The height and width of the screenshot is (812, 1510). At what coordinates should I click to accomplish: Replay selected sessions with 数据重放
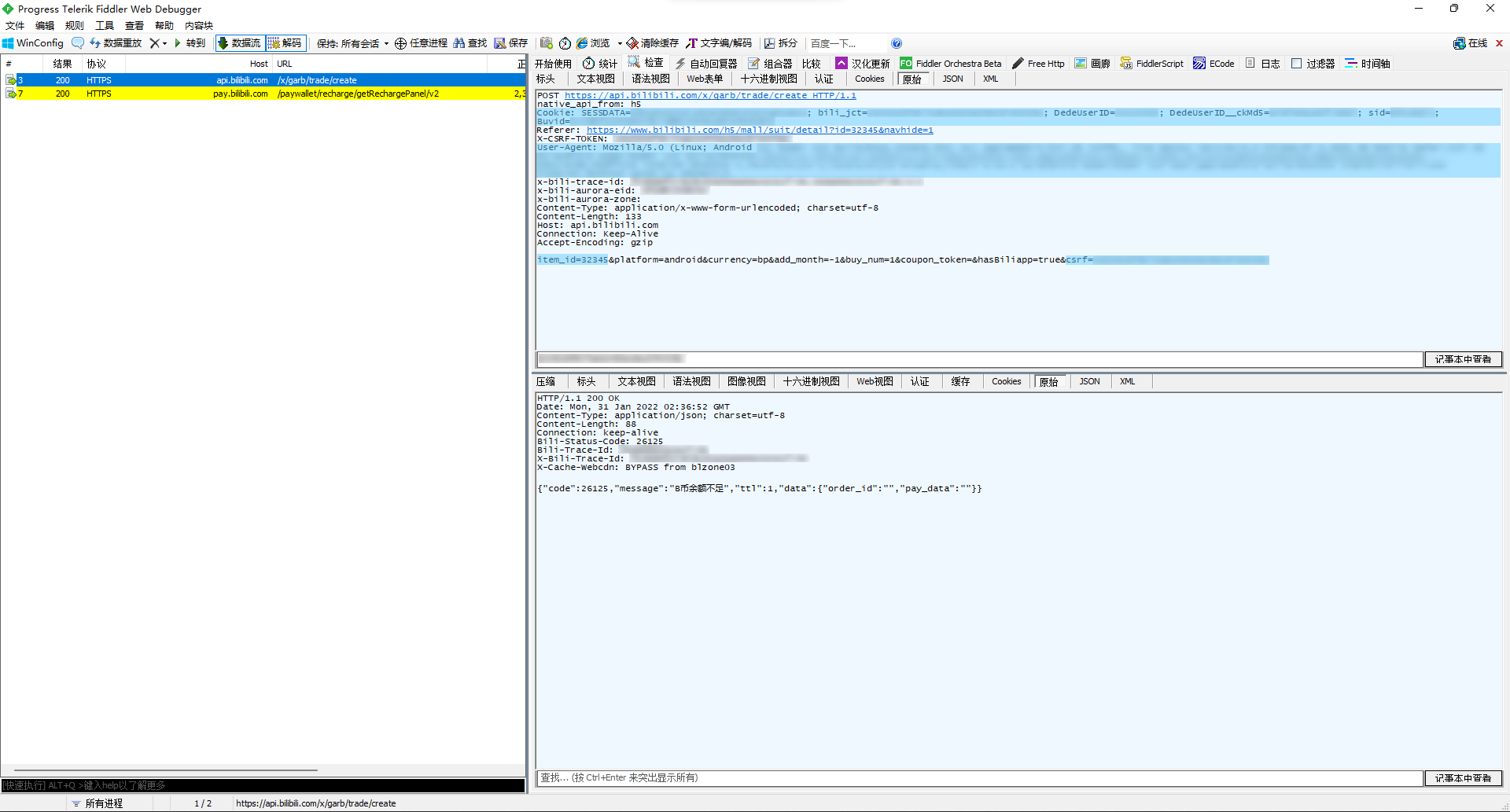116,43
